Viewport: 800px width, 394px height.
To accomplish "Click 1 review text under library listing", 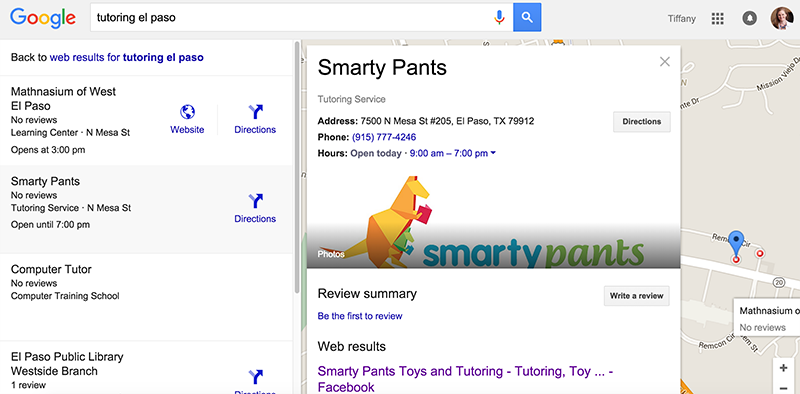I will pos(28,385).
